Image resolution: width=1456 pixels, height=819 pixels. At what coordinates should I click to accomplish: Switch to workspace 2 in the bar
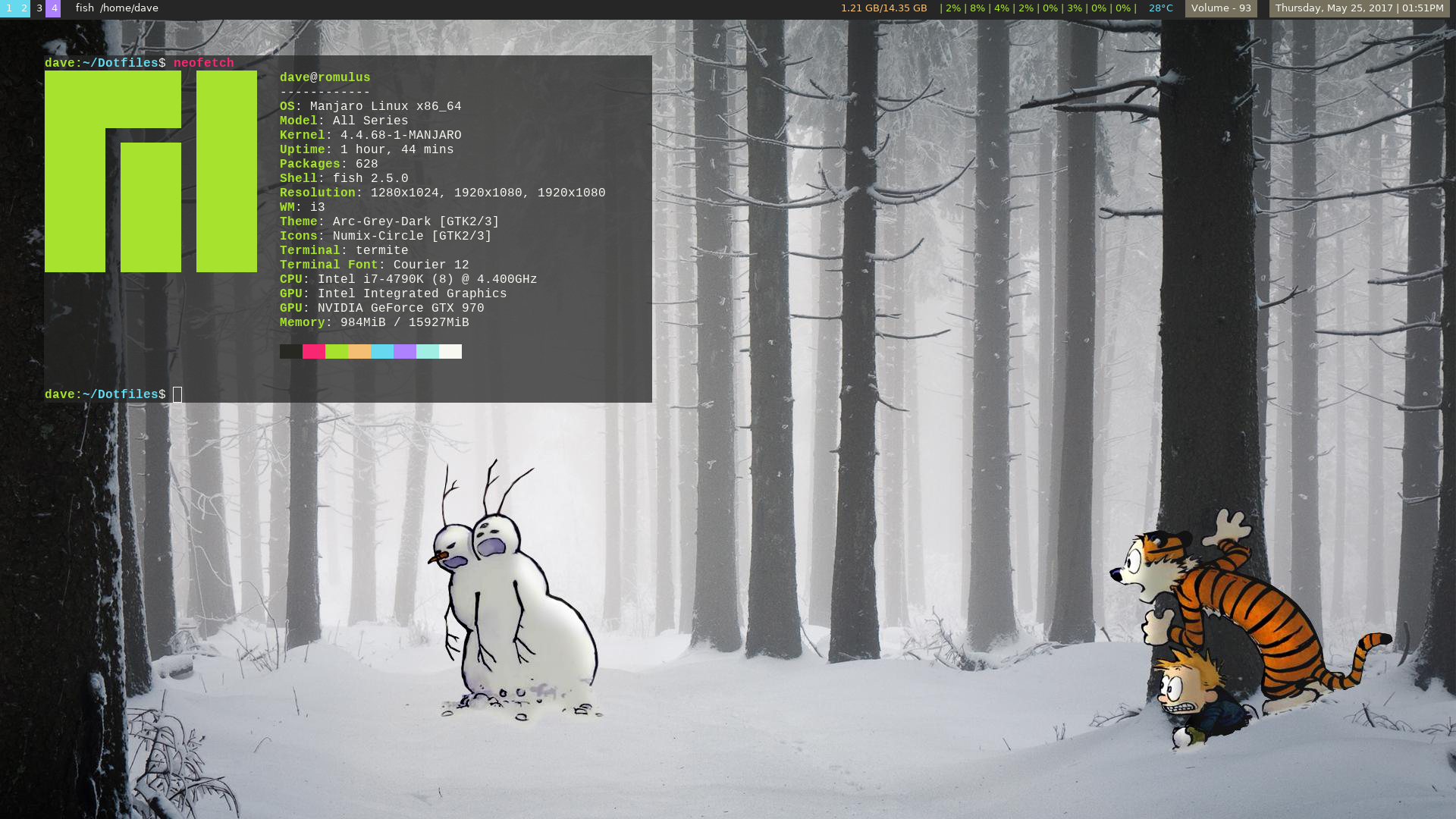point(24,8)
